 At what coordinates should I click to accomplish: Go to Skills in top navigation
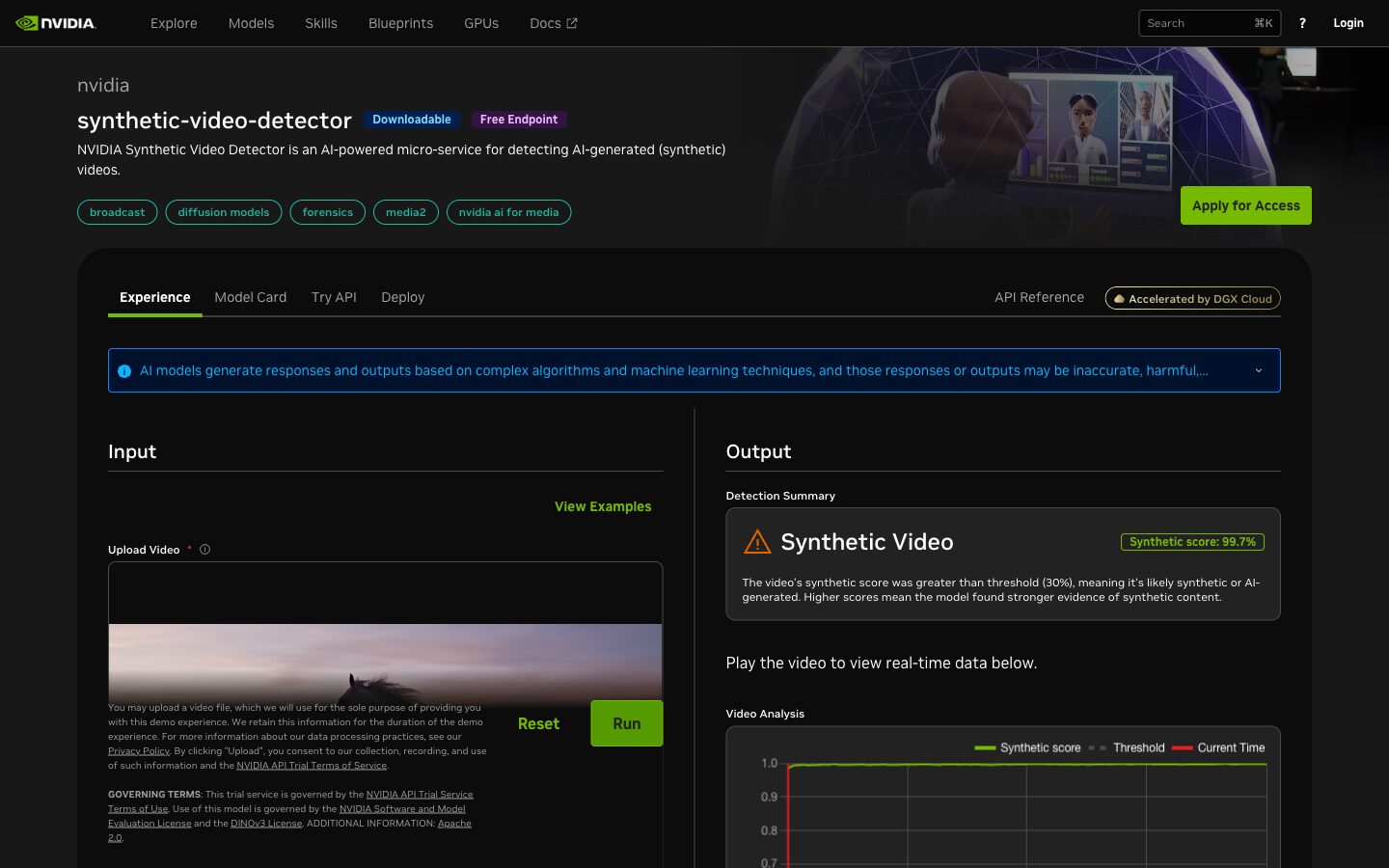tap(321, 23)
